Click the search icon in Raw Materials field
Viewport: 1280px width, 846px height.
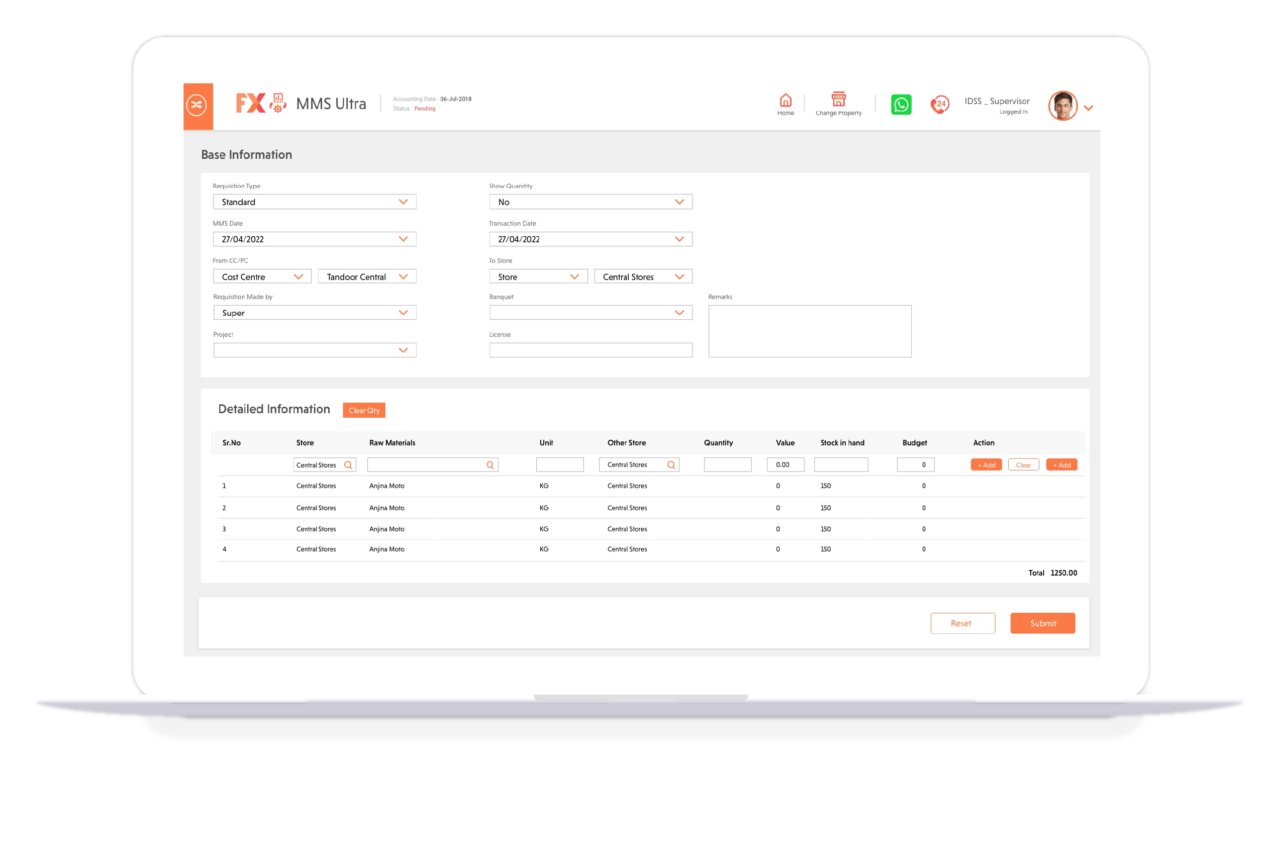489,464
